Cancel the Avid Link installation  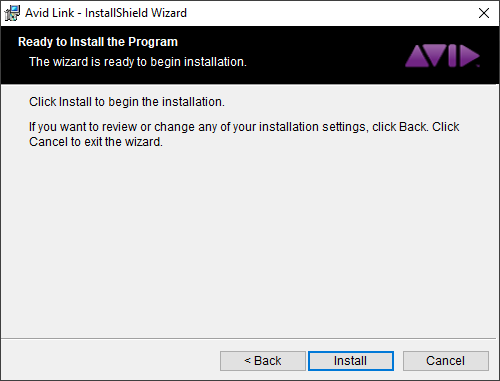click(446, 361)
